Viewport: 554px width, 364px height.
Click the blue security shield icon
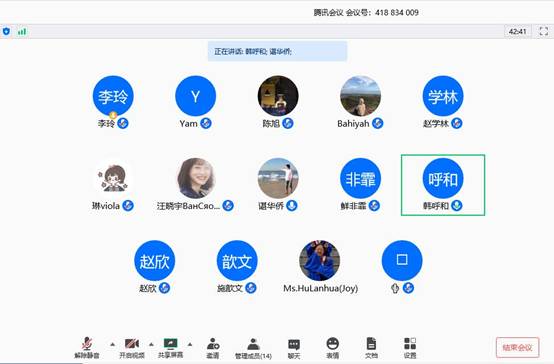pyautogui.click(x=6, y=31)
